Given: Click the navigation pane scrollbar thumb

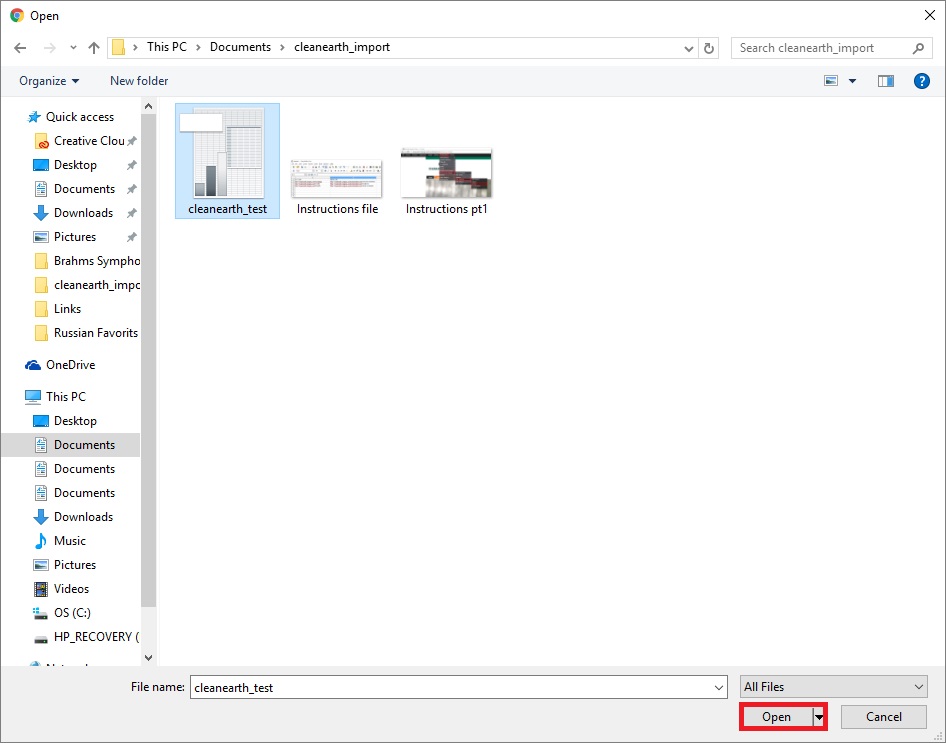Looking at the screenshot, I should tap(148, 360).
